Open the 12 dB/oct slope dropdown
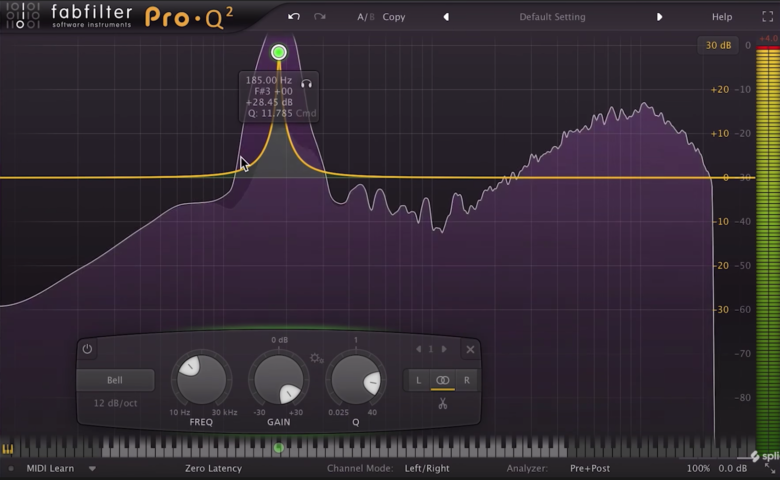This screenshot has height=480, width=780. [115, 403]
